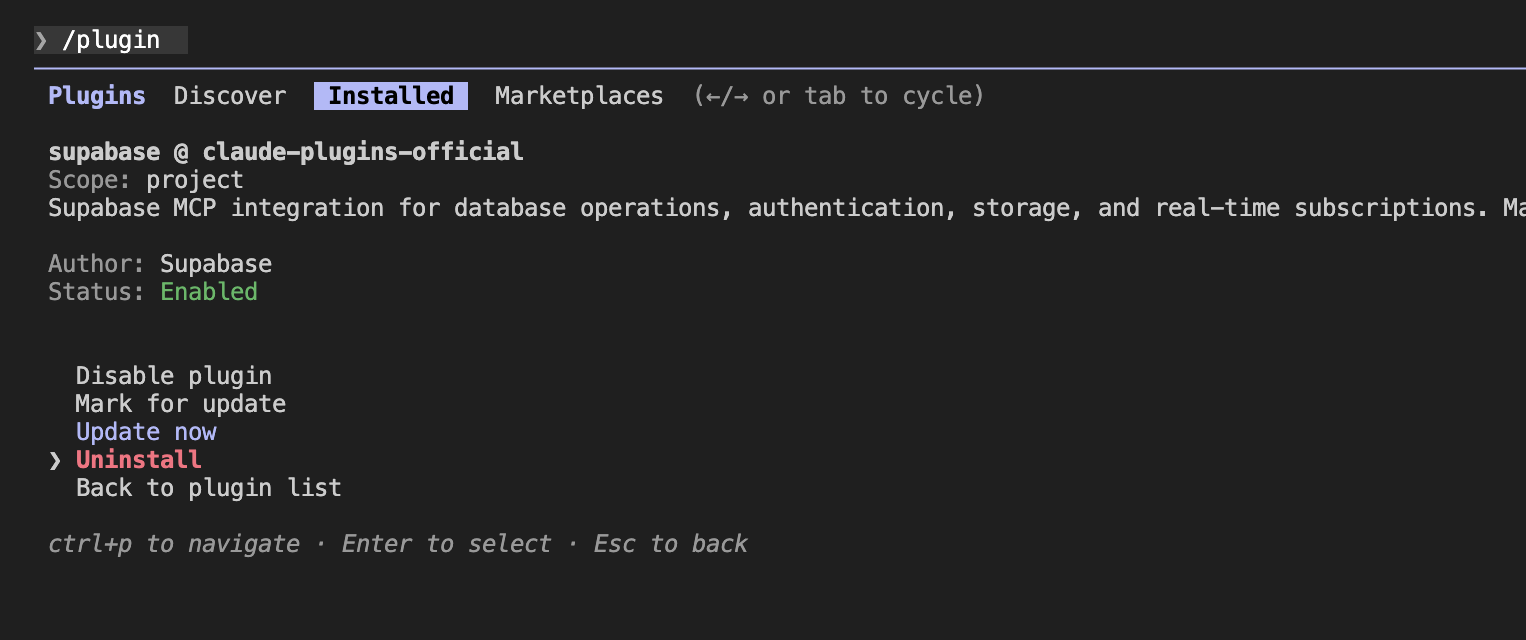The width and height of the screenshot is (1526, 640).
Task: Switch to the Discover tab
Action: (230, 96)
